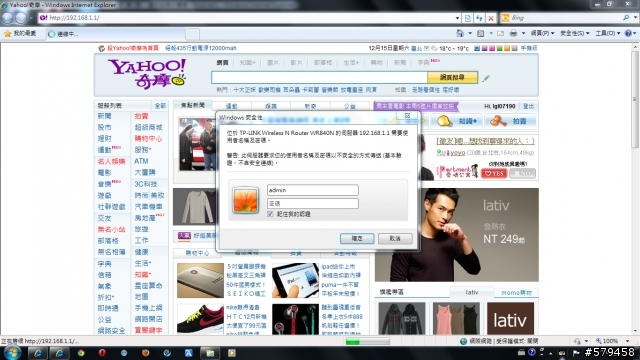Open the 手機版 link at the top right
640x360 pixels.
click(529, 48)
